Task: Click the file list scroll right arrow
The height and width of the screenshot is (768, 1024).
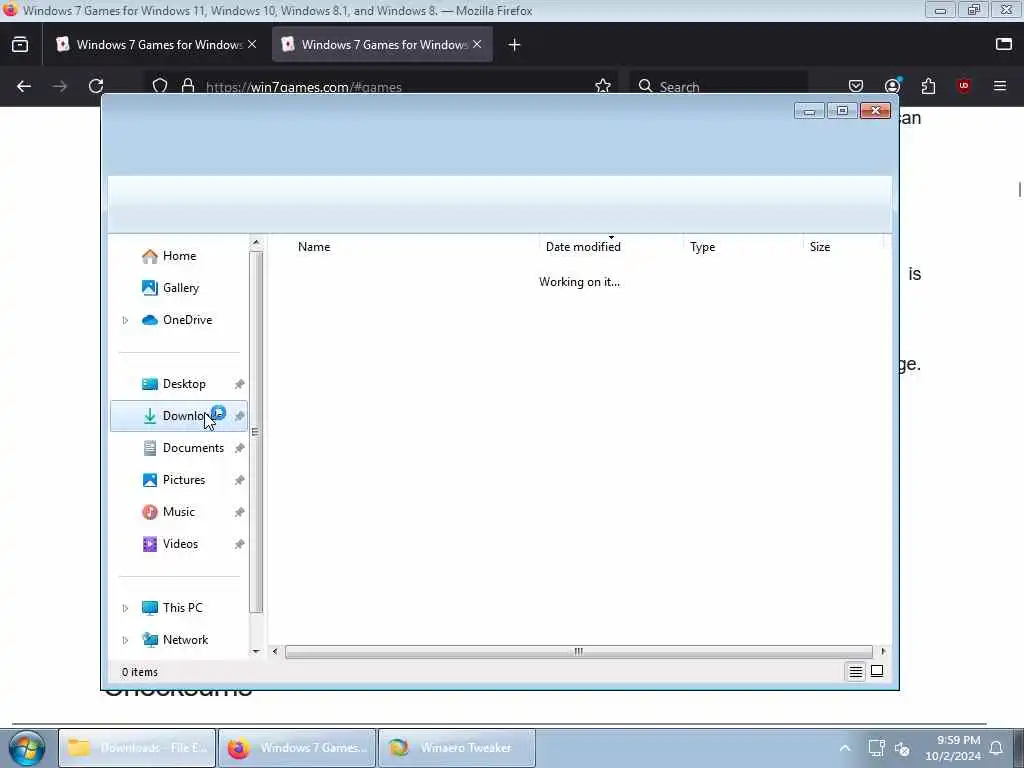Action: [x=883, y=652]
